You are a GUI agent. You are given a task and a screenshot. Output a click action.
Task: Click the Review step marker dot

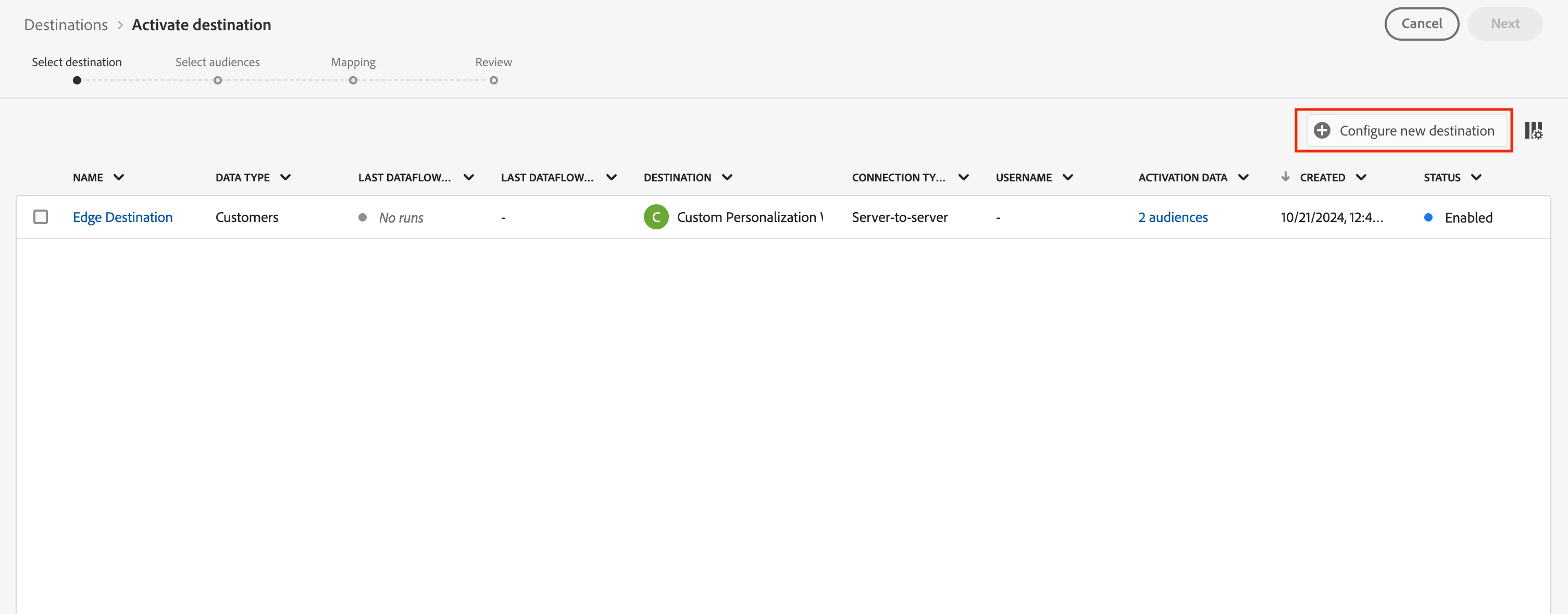point(494,80)
